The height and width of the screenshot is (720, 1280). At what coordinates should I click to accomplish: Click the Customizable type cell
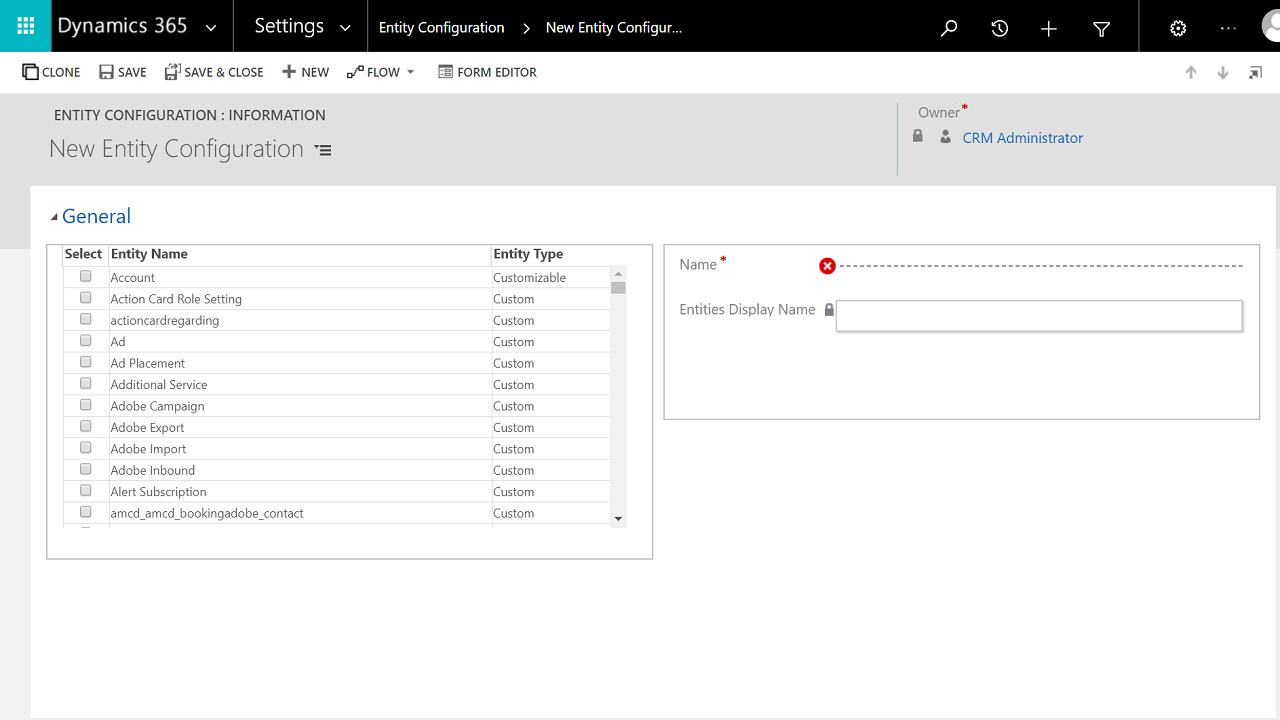(529, 278)
